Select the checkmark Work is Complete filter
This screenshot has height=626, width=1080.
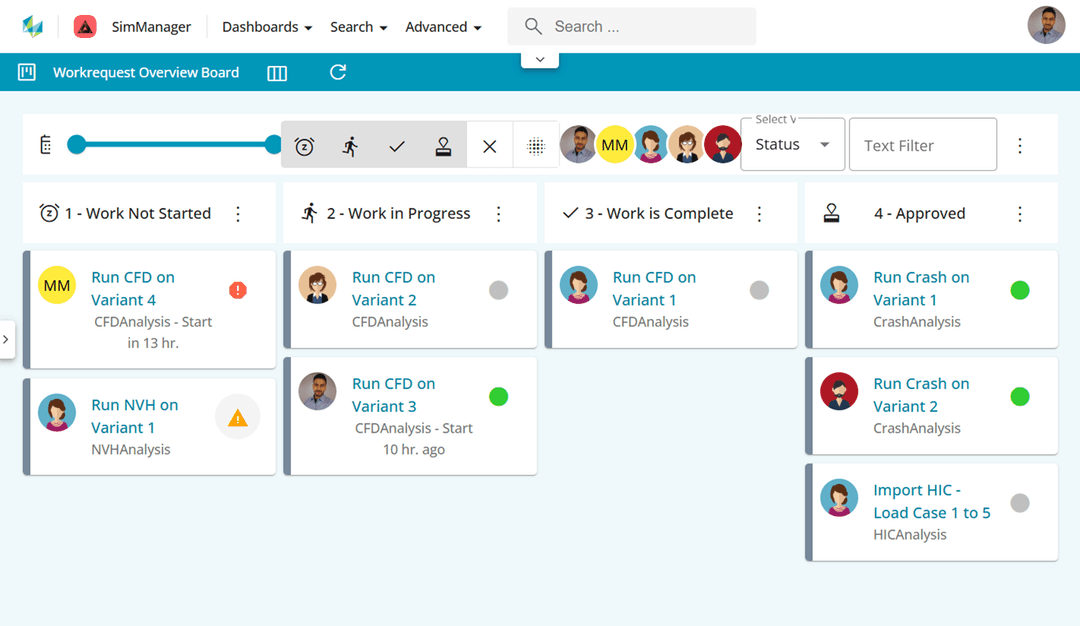click(397, 144)
